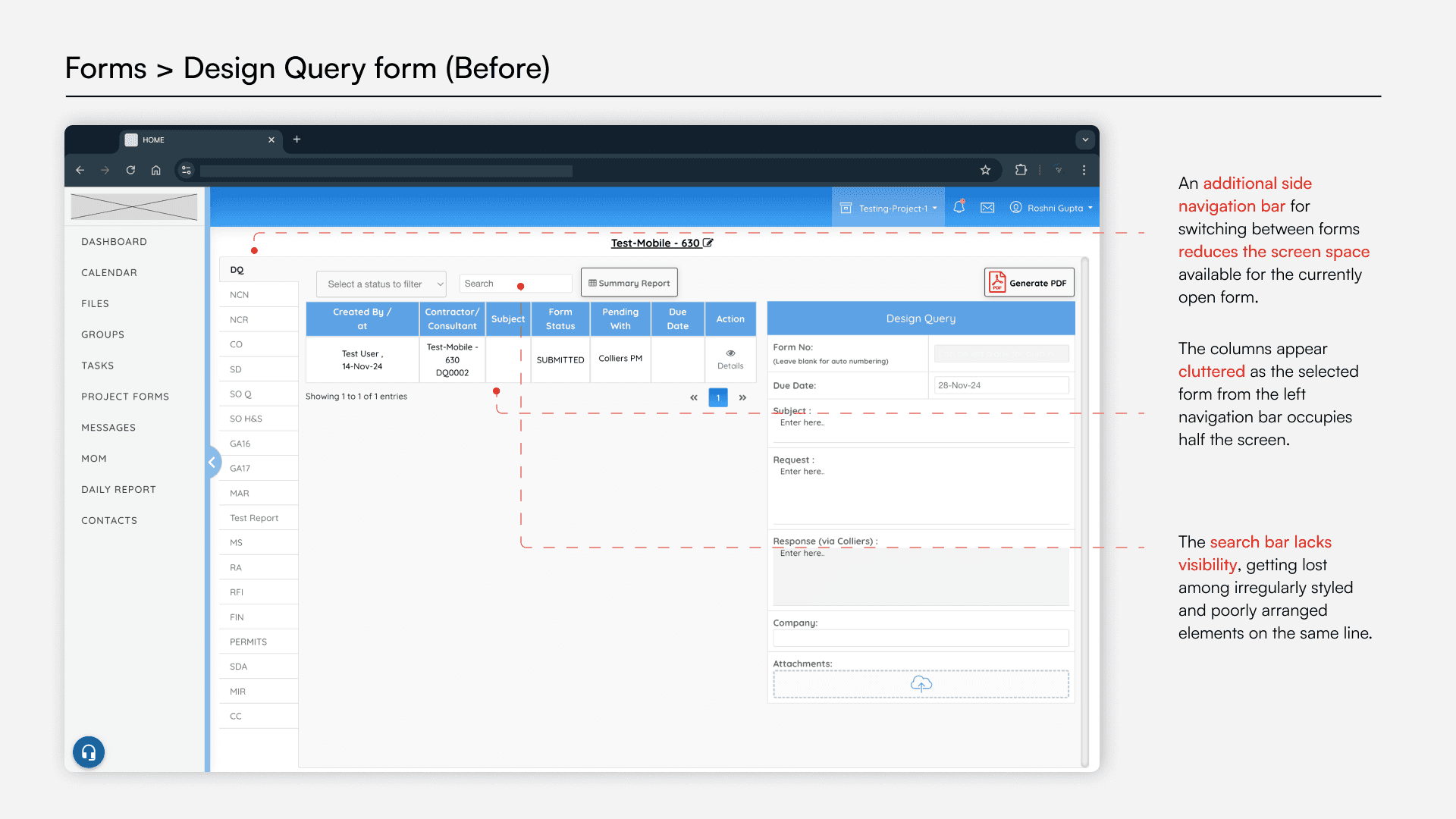Viewport: 1456px width, 819px height.
Task: Open PROJECT FORMS in sidebar
Action: [125, 397]
